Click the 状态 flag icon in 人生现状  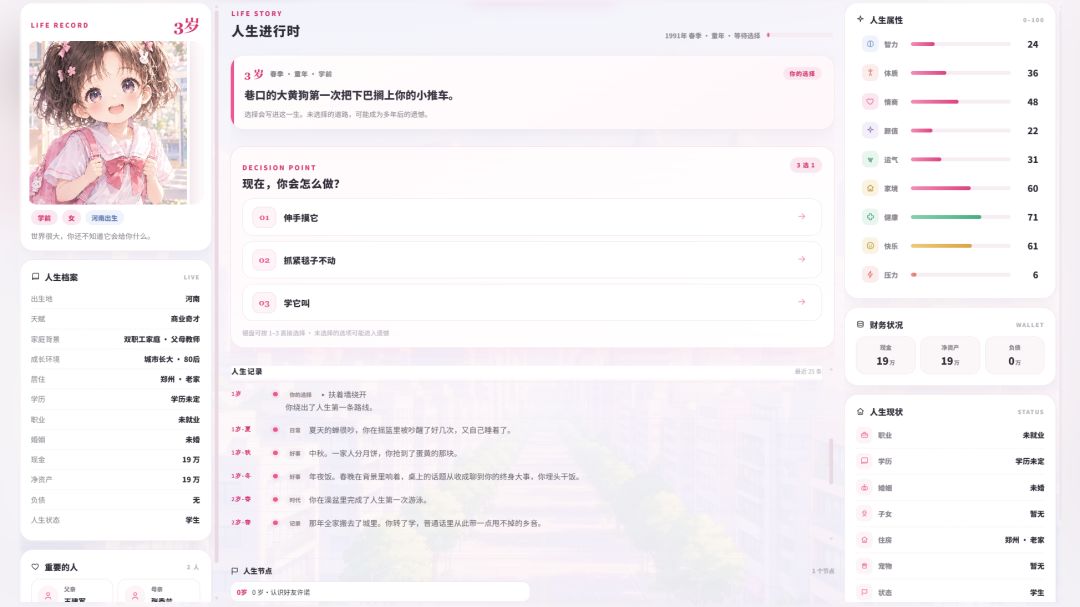click(864, 593)
